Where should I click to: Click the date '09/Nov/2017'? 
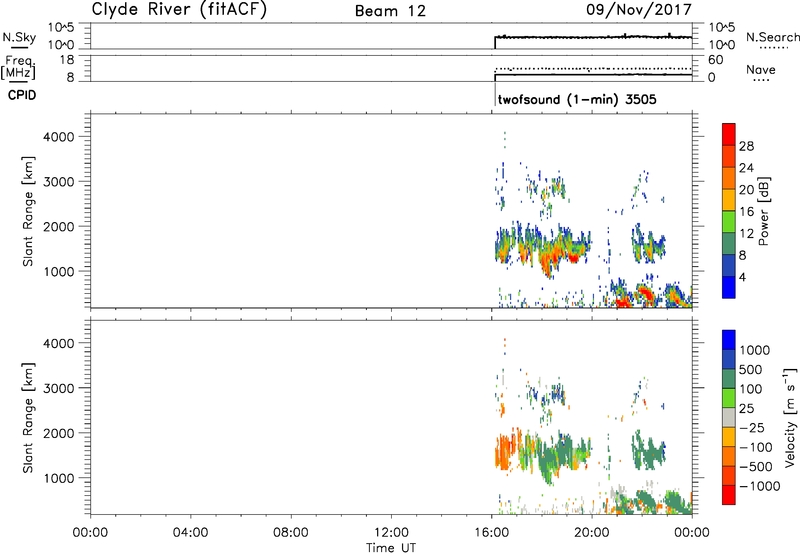tap(639, 9)
